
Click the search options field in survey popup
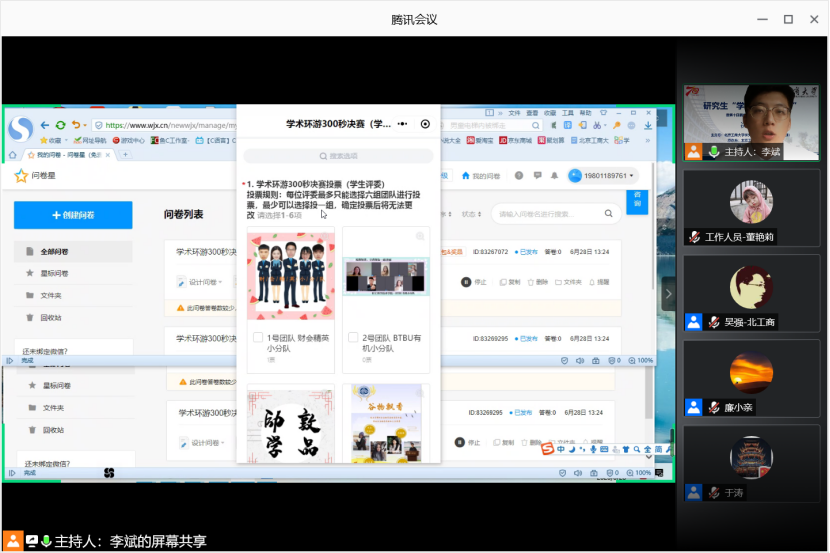coord(338,156)
